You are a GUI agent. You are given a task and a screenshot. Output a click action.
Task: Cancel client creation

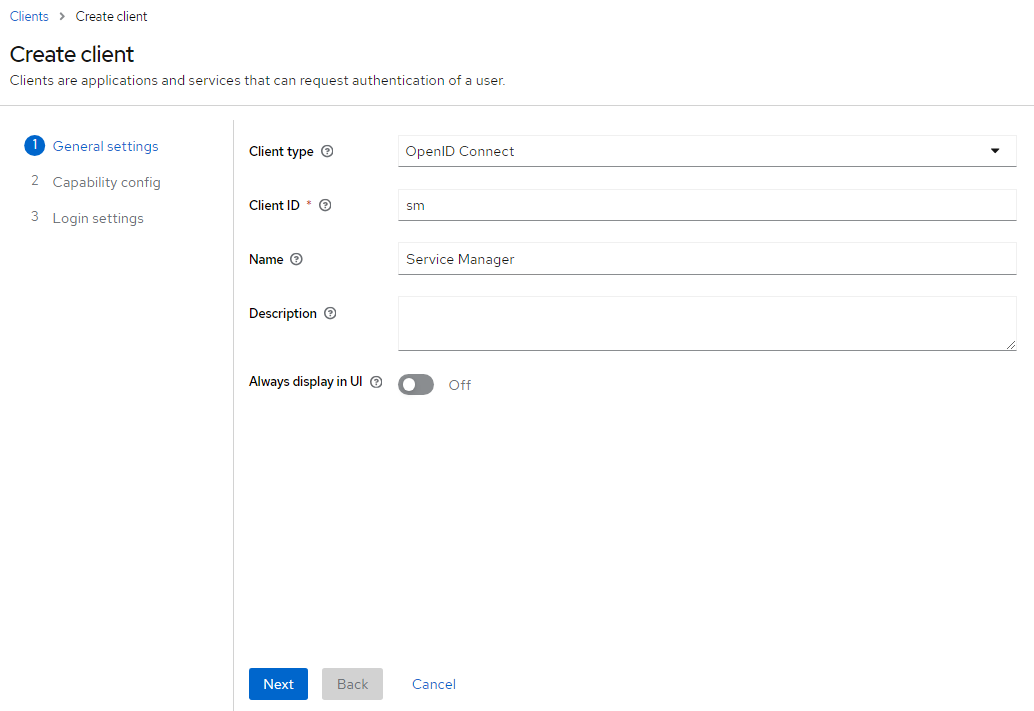433,684
